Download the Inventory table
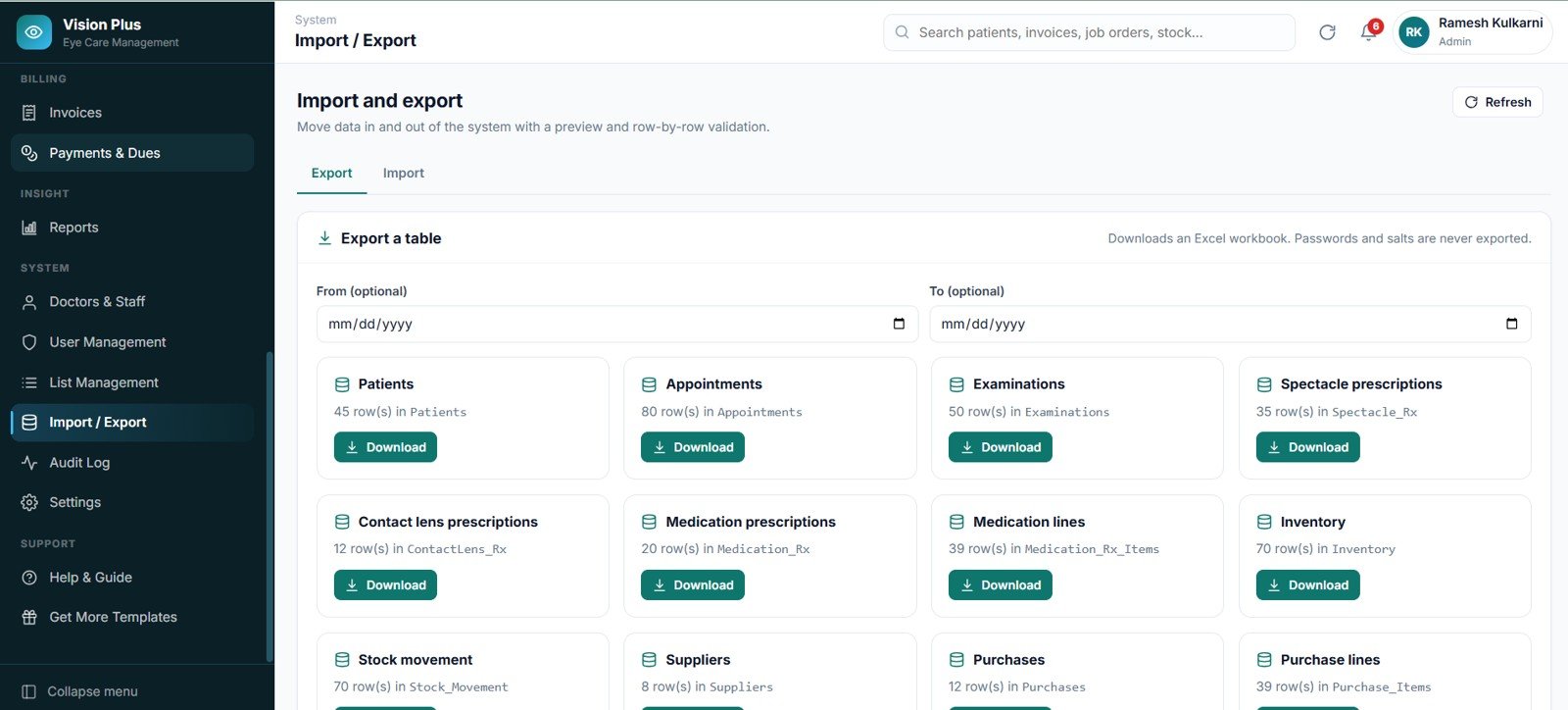 [x=1307, y=585]
